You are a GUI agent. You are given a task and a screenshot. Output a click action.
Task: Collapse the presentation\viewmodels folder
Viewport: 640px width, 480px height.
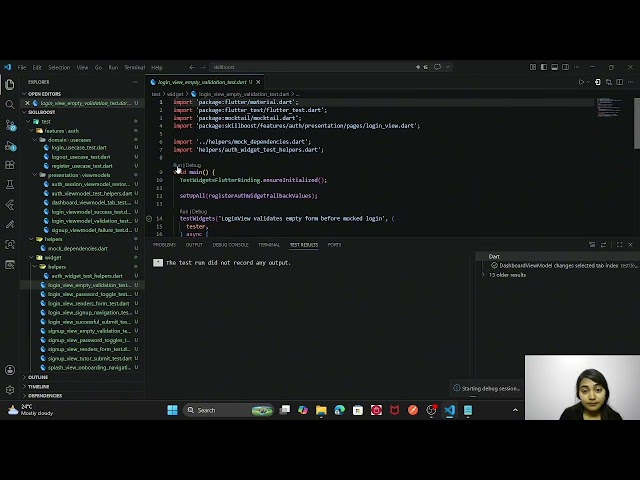[79, 175]
